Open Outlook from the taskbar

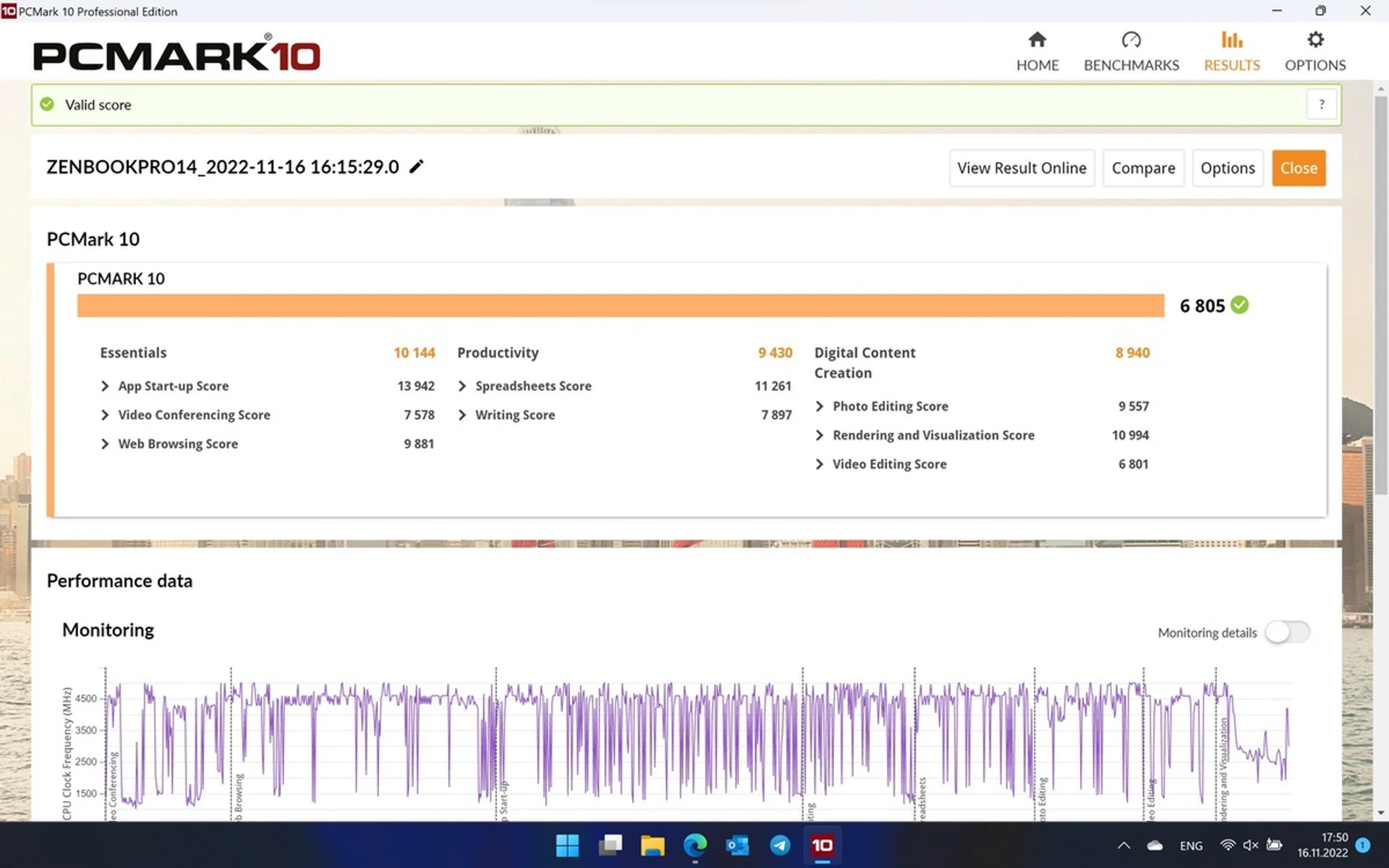(737, 845)
